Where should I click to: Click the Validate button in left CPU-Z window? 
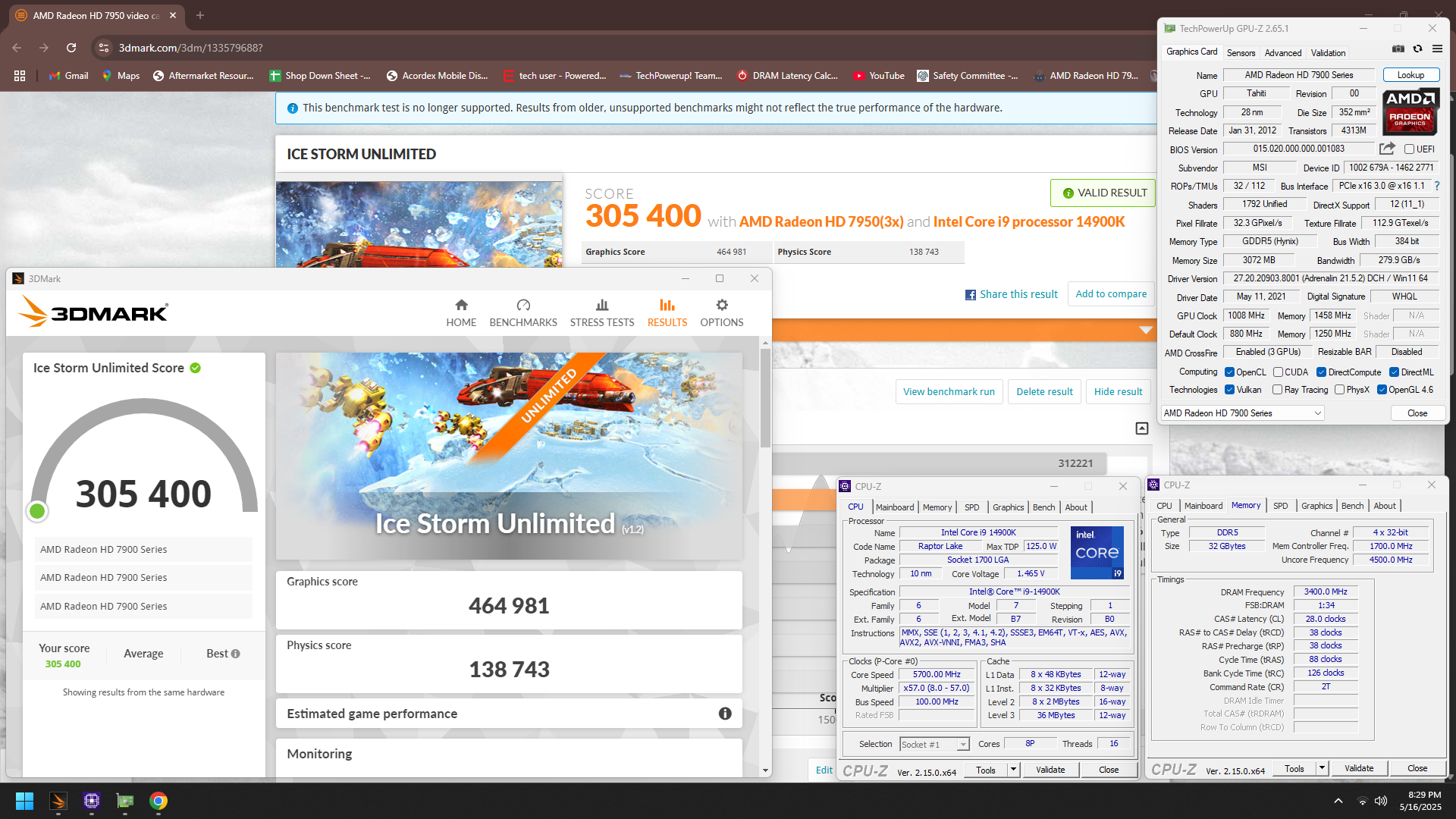click(x=1050, y=770)
